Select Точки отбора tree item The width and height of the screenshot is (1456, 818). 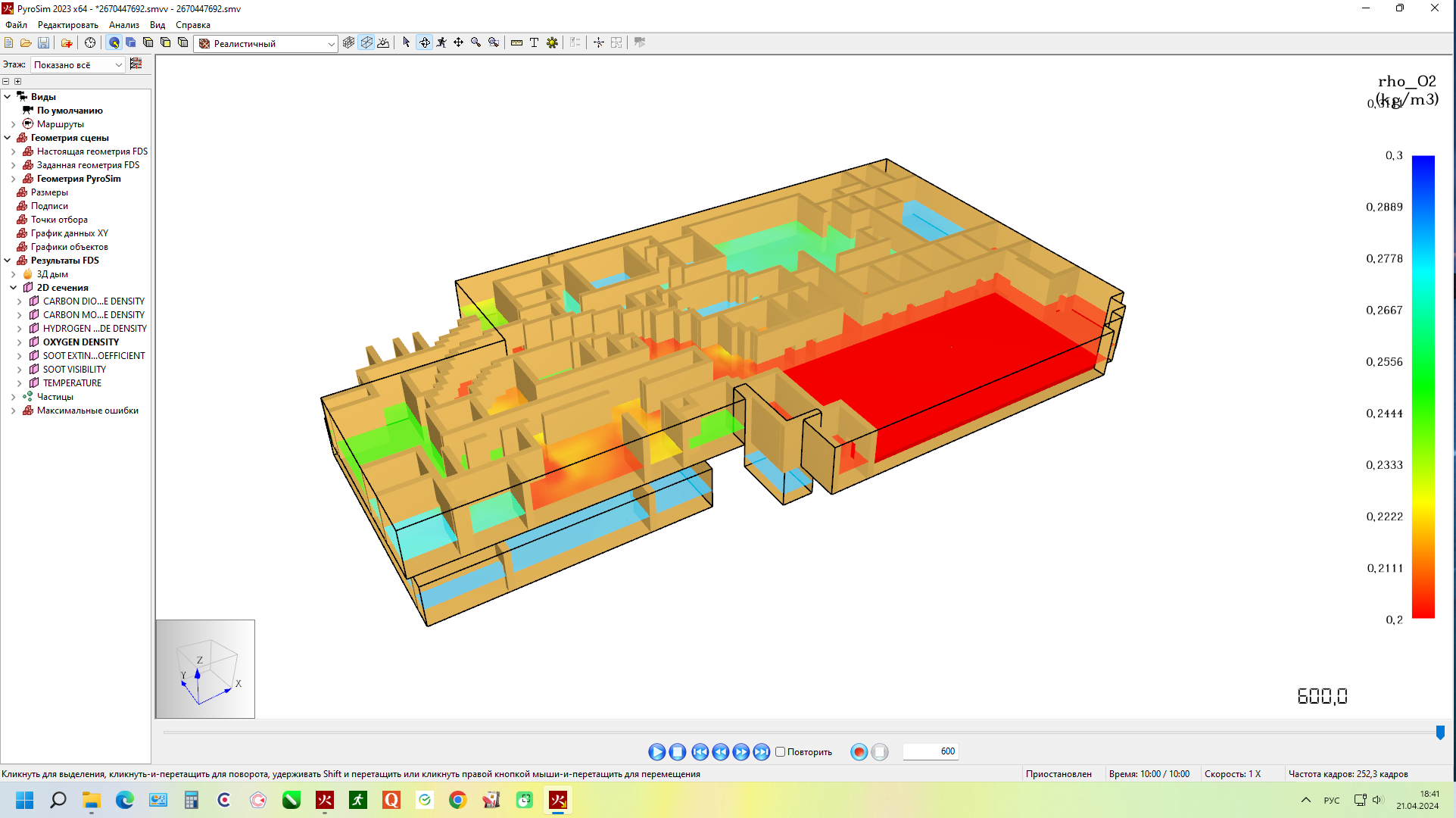[x=59, y=220]
